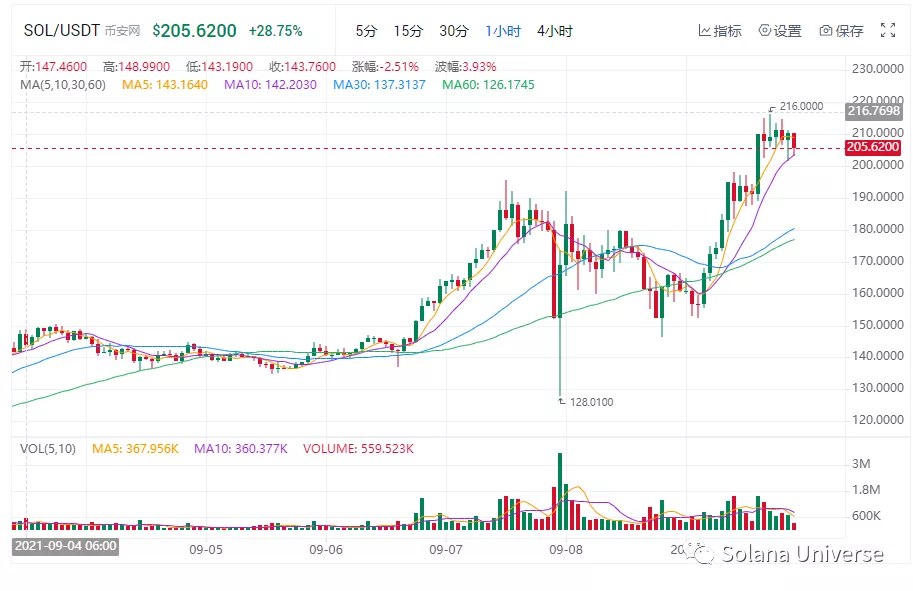Screen dimensions: 913x591
Task: Click the 216.0000 high price marker
Action: tap(801, 107)
